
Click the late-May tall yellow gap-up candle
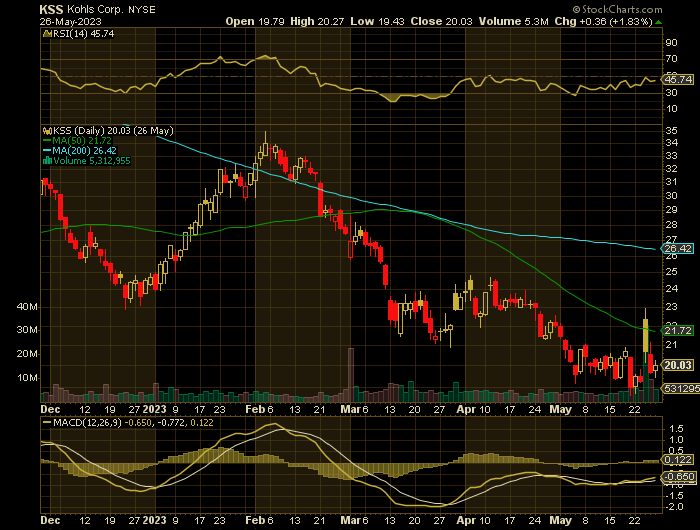click(x=645, y=335)
